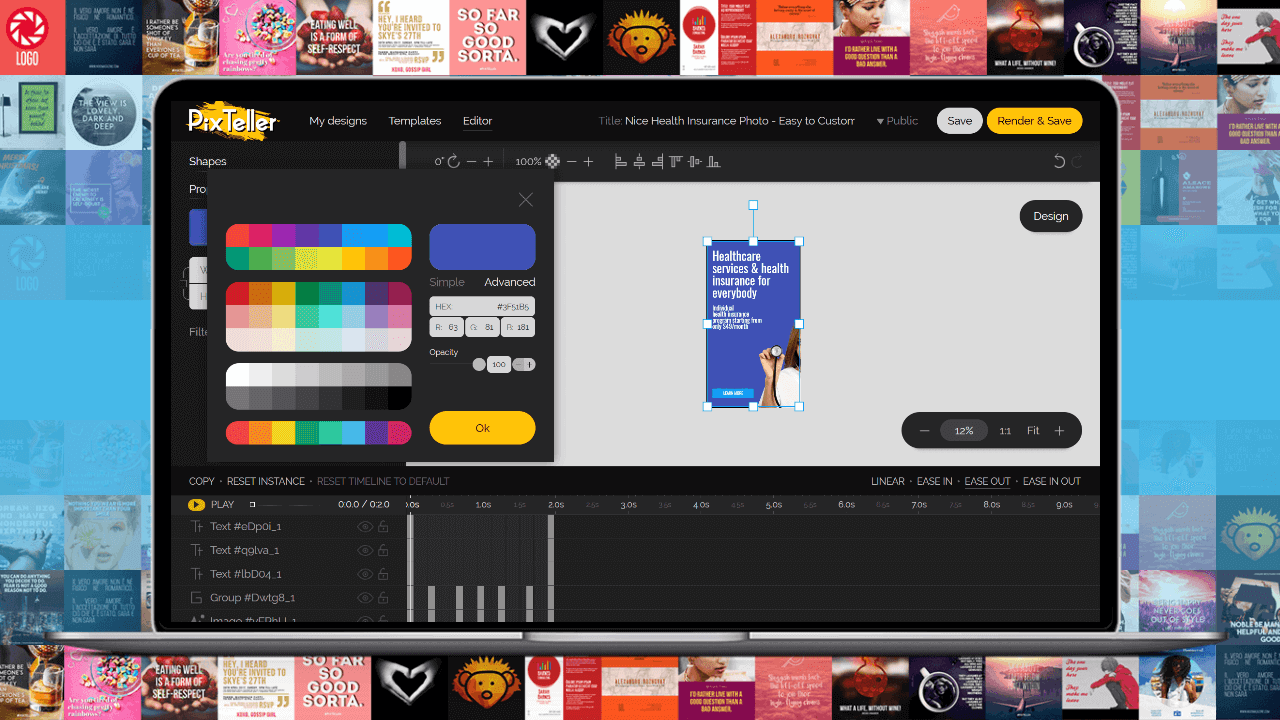Toggle visibility of Group #Dwtg8_1
The image size is (1280, 720).
[x=365, y=598]
